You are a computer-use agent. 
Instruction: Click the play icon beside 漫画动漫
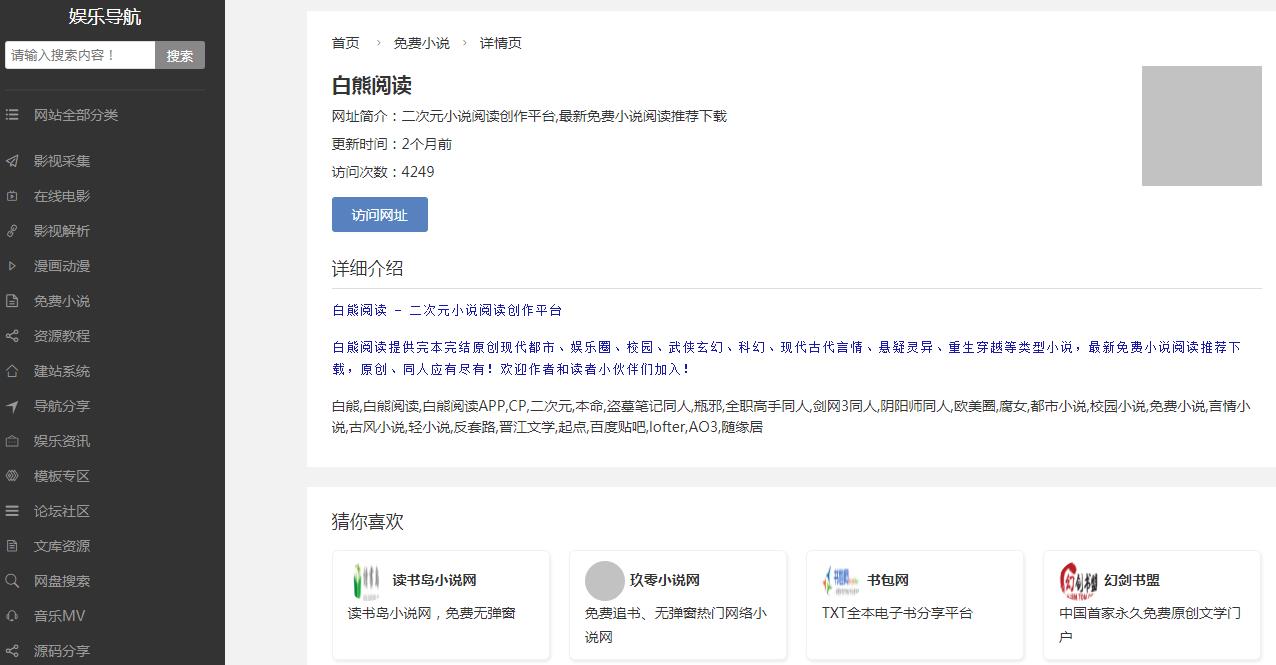12,266
